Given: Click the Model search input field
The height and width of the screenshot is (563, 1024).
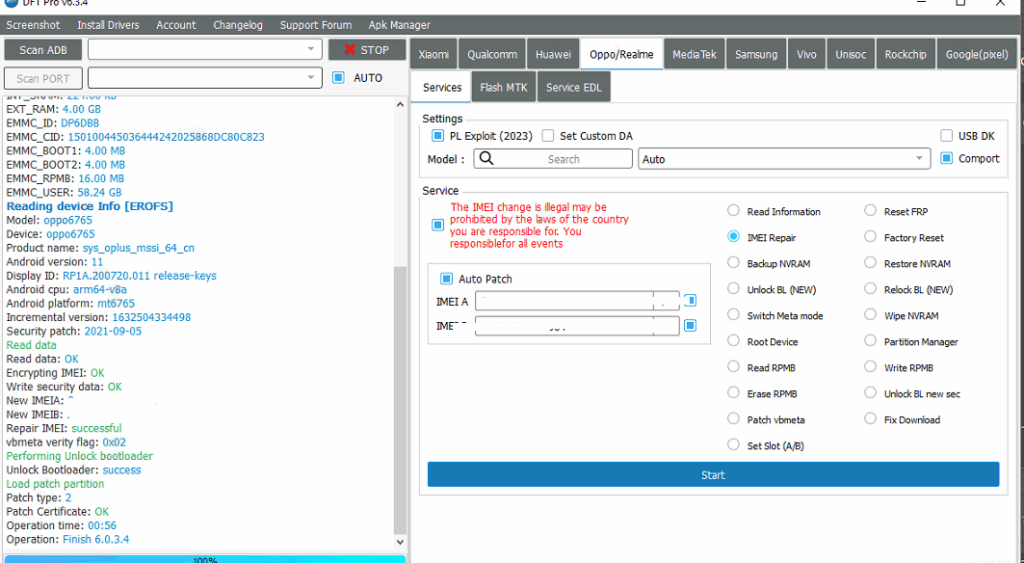Looking at the screenshot, I should [x=553, y=159].
